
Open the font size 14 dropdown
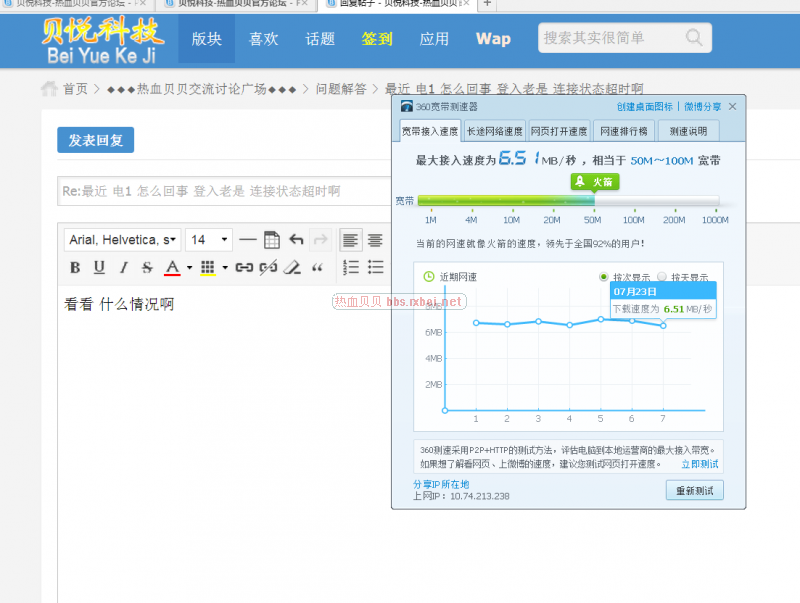(209, 240)
